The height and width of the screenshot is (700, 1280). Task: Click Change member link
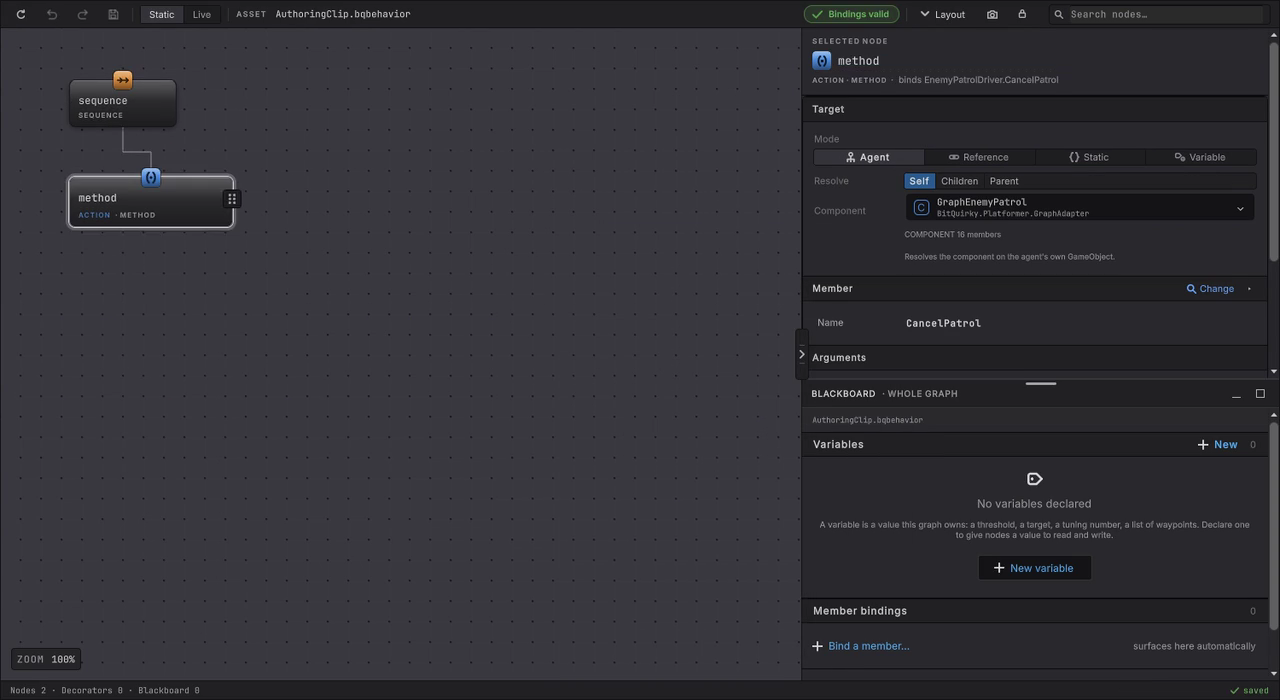(x=1211, y=289)
